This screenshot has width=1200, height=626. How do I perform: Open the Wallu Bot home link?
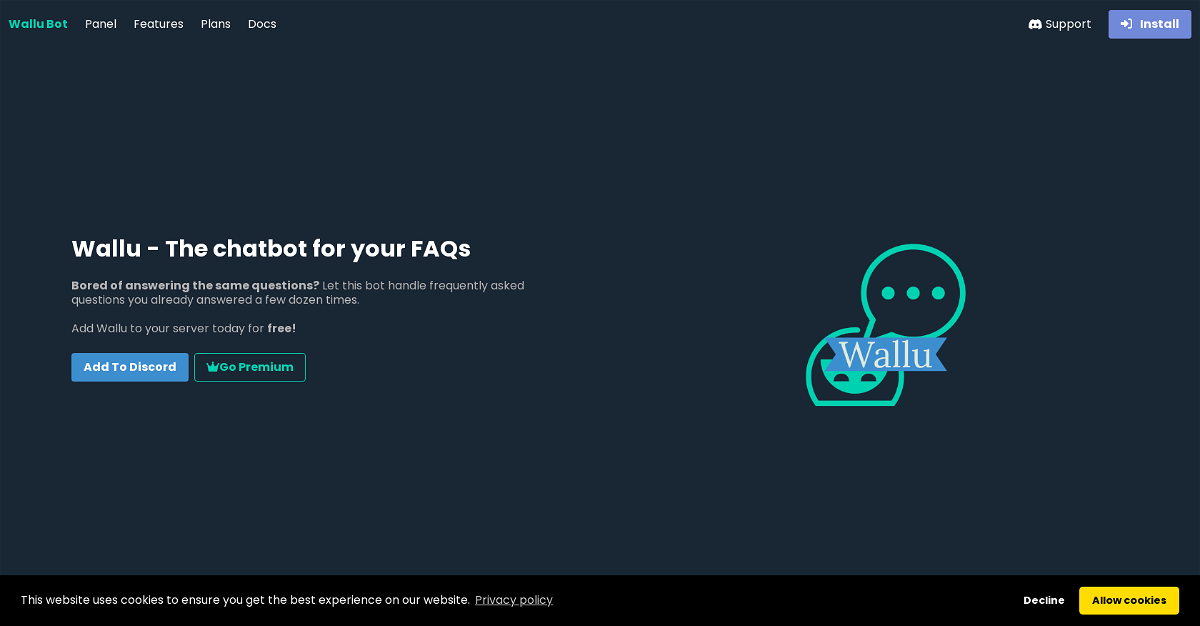pyautogui.click(x=38, y=24)
